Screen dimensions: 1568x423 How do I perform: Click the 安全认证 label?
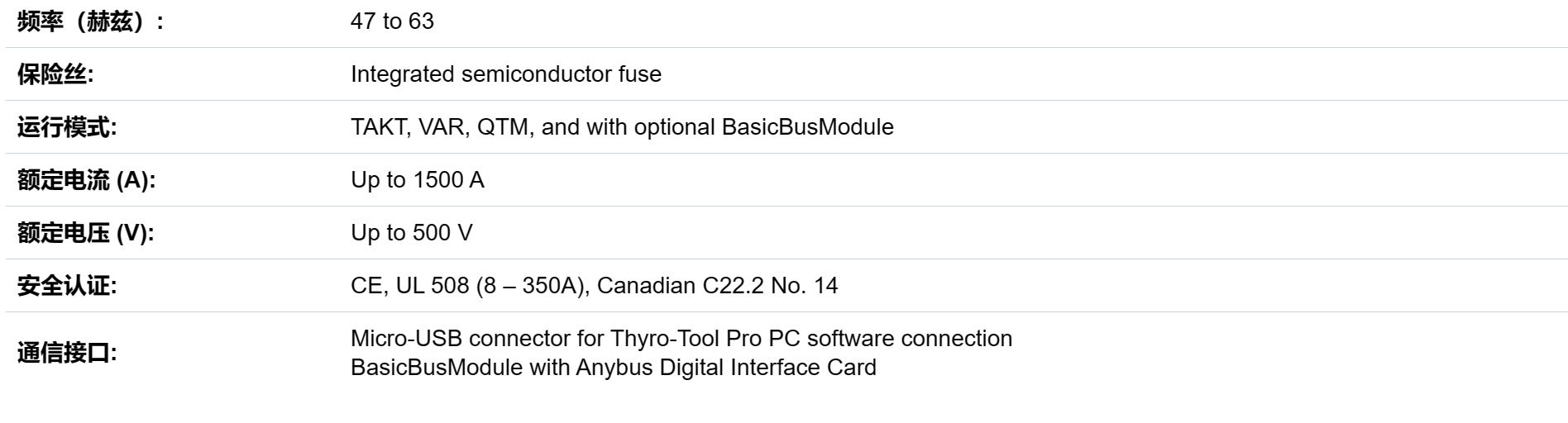(x=67, y=286)
